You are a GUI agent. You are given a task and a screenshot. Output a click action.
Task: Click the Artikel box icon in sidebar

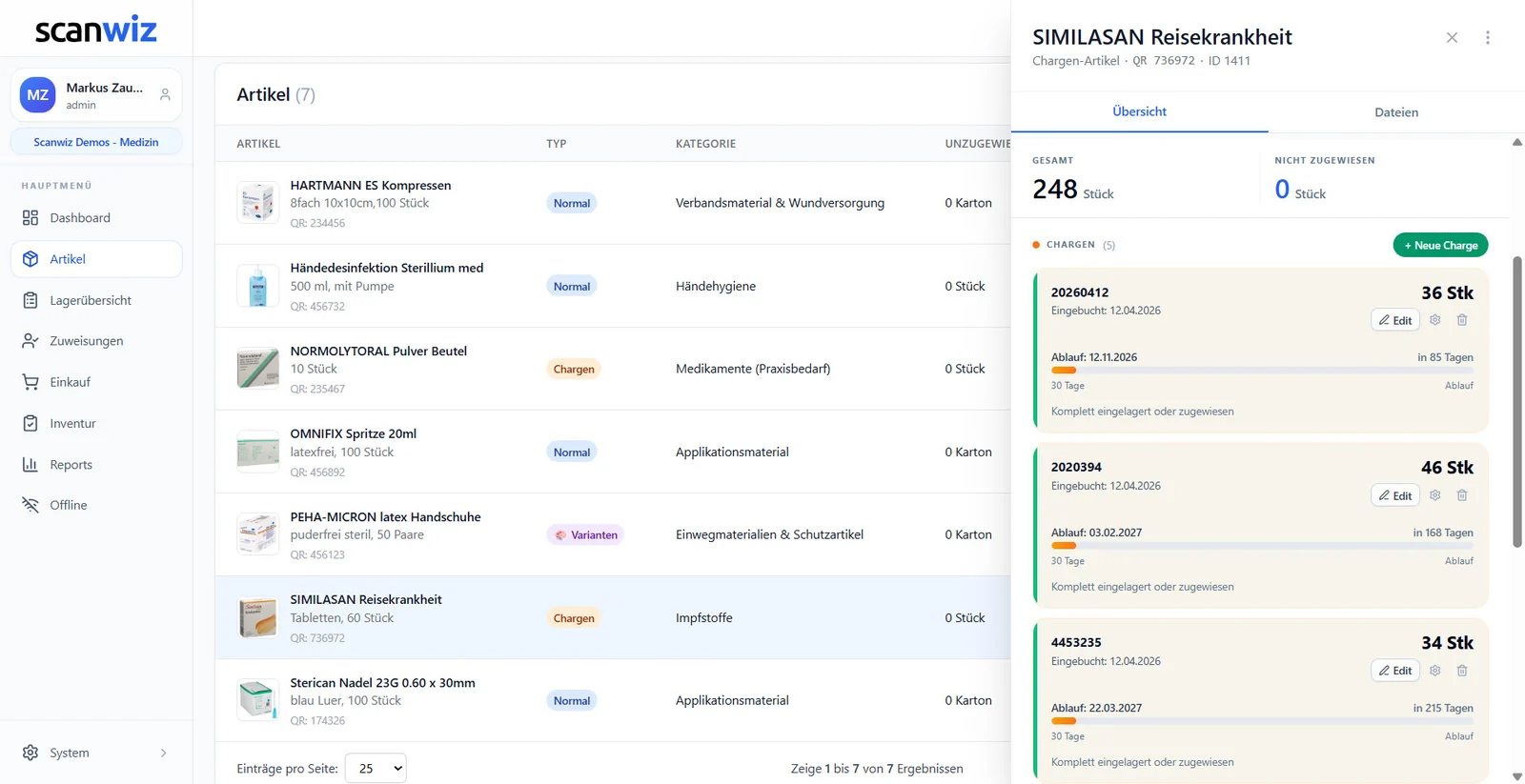[30, 259]
